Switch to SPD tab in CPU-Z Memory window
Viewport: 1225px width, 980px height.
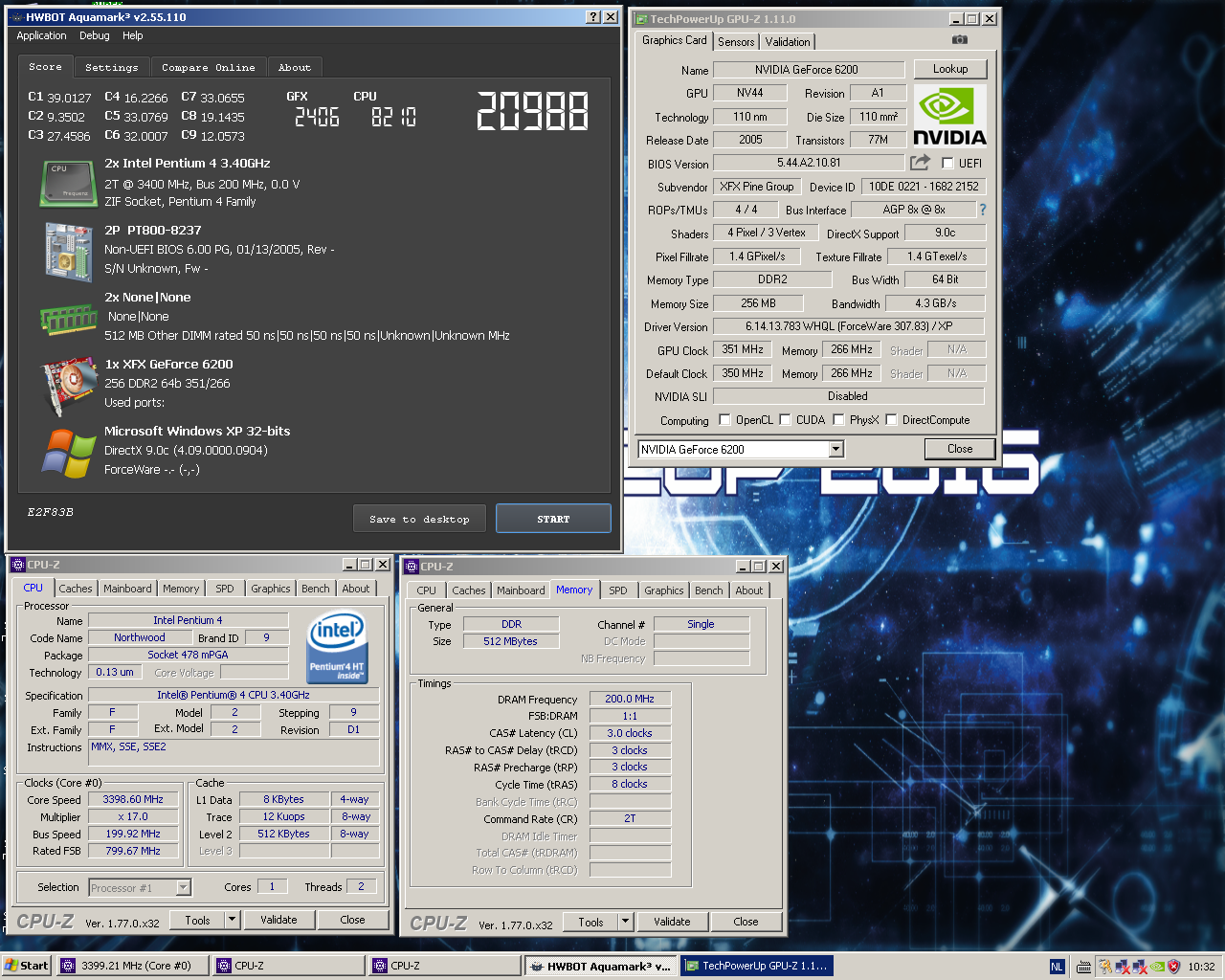click(x=618, y=590)
